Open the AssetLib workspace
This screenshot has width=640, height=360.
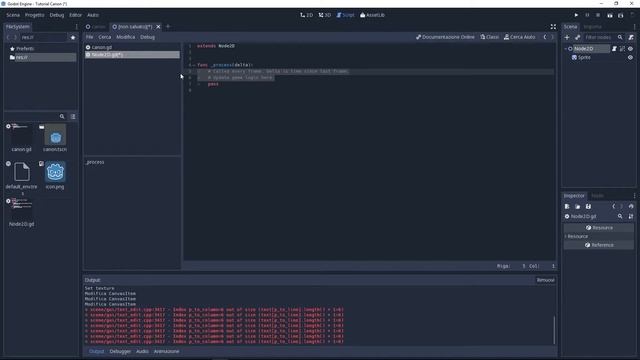(372, 15)
